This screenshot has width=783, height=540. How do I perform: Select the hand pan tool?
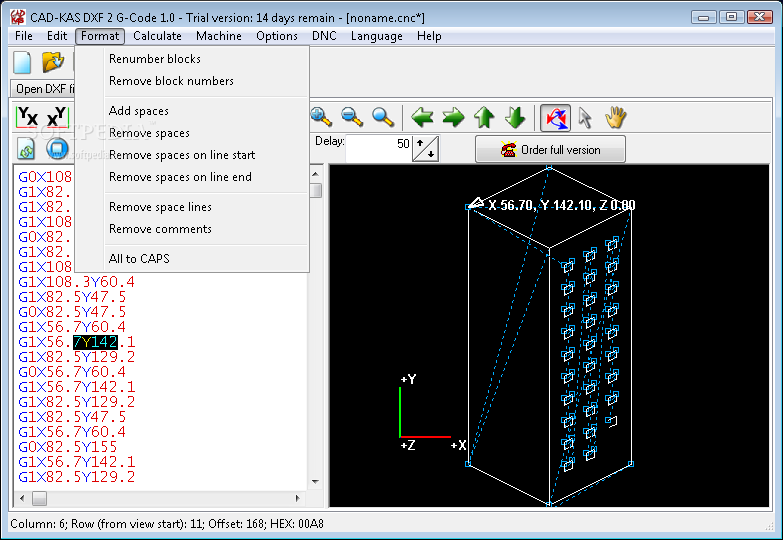pos(615,117)
